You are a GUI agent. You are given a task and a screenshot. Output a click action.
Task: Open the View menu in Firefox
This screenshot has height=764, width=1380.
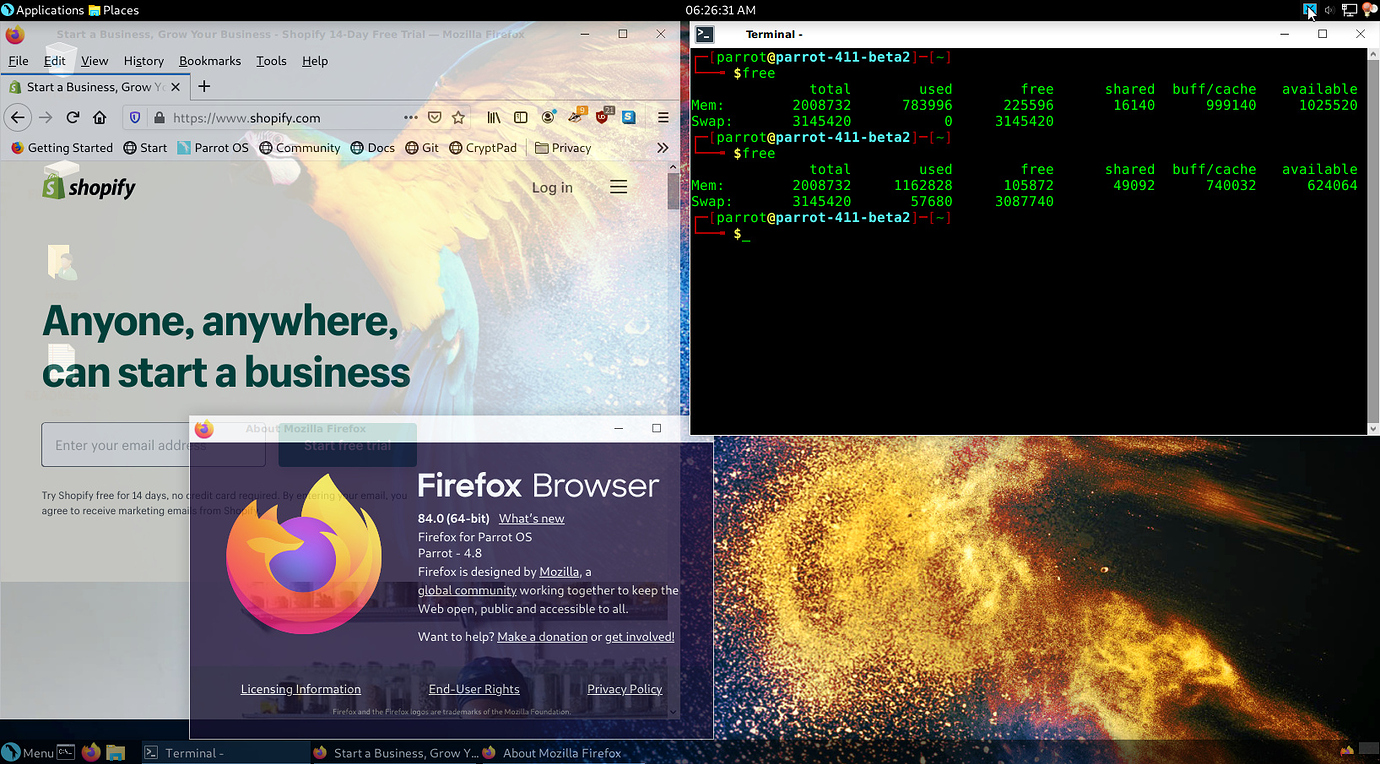pos(94,61)
